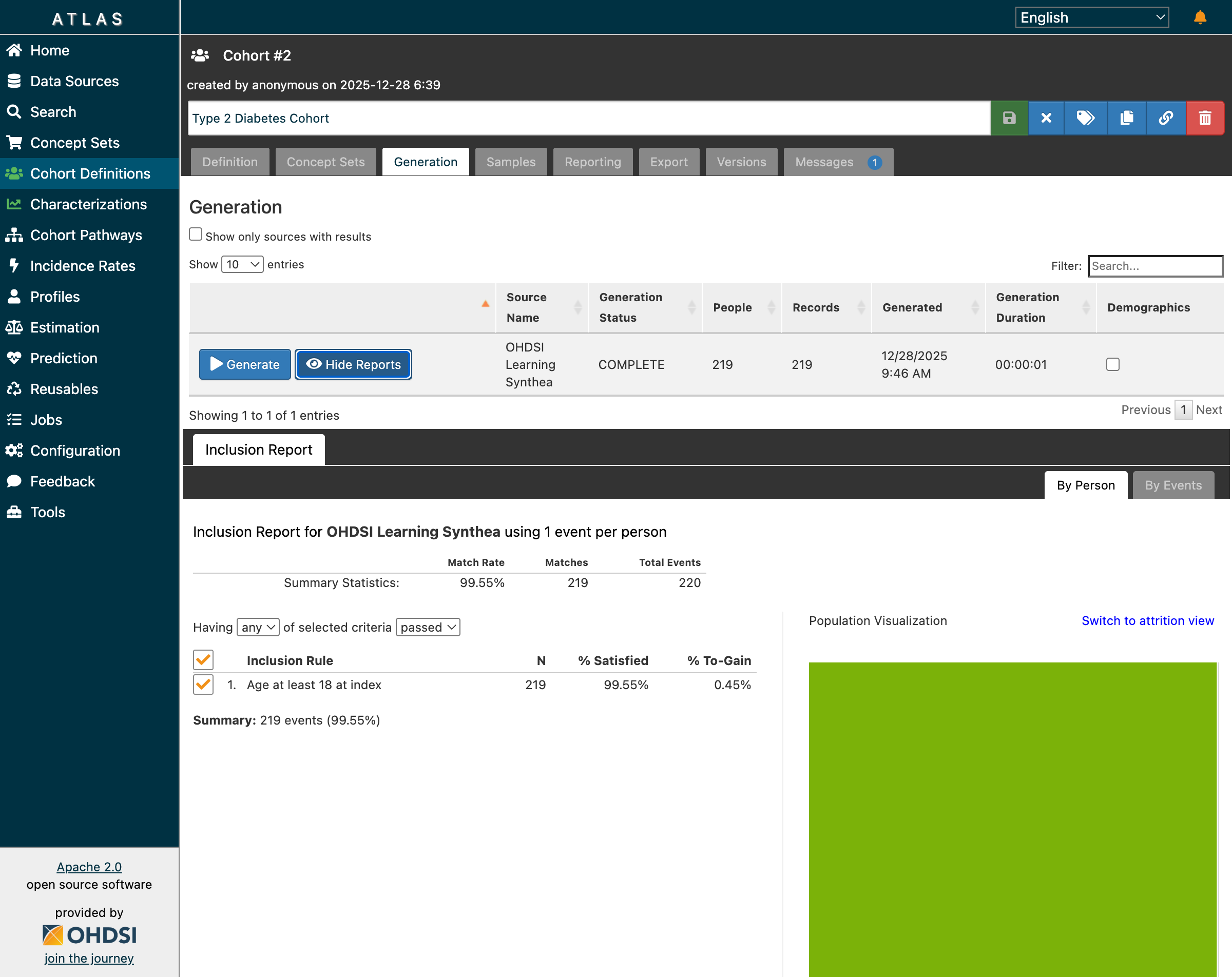
Task: Click the copy cohort icon
Action: point(1126,118)
